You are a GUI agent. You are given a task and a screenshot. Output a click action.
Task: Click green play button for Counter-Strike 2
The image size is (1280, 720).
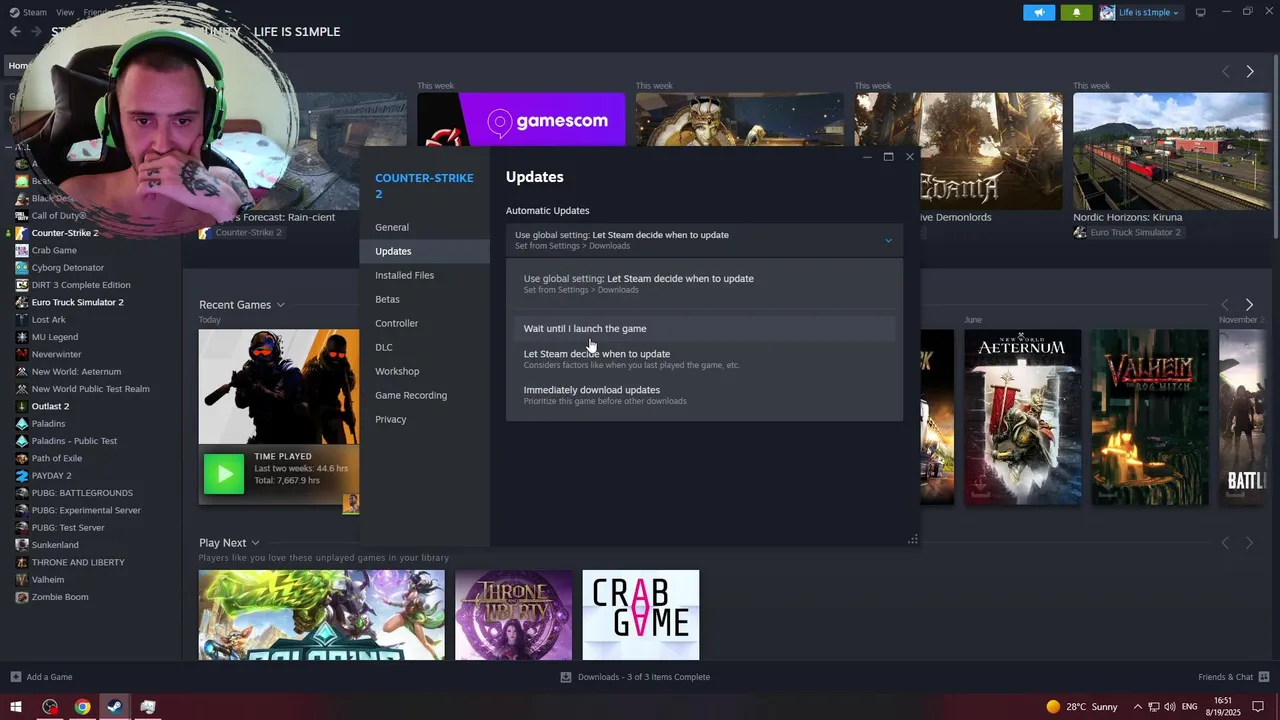(224, 474)
